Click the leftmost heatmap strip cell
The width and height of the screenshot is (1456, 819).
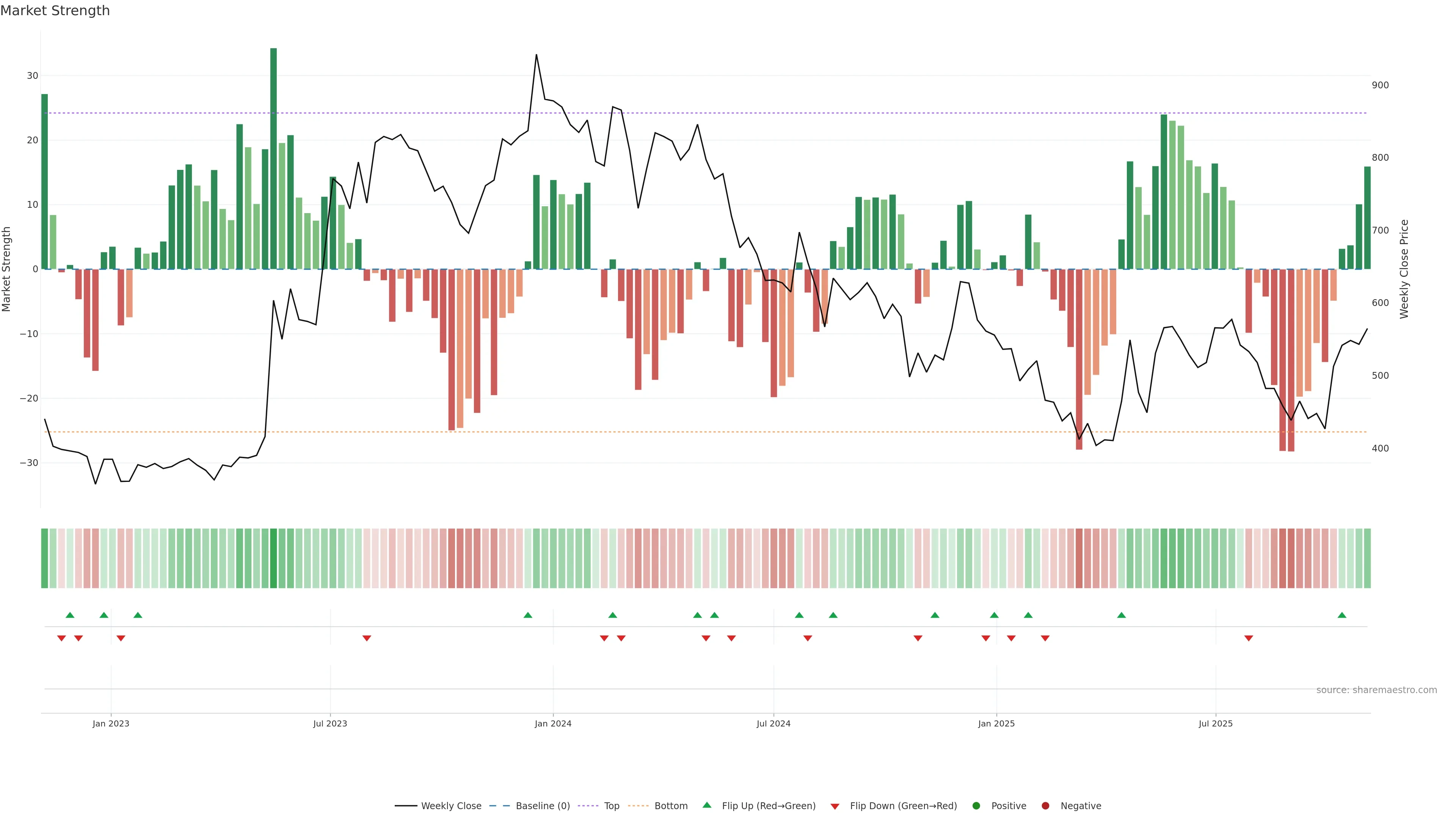pos(45,558)
